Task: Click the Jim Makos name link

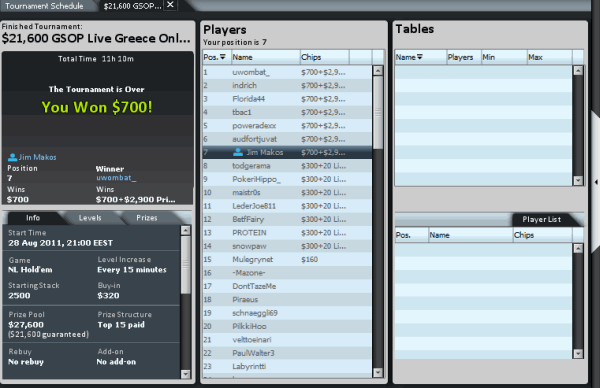Action: pyautogui.click(x=38, y=157)
